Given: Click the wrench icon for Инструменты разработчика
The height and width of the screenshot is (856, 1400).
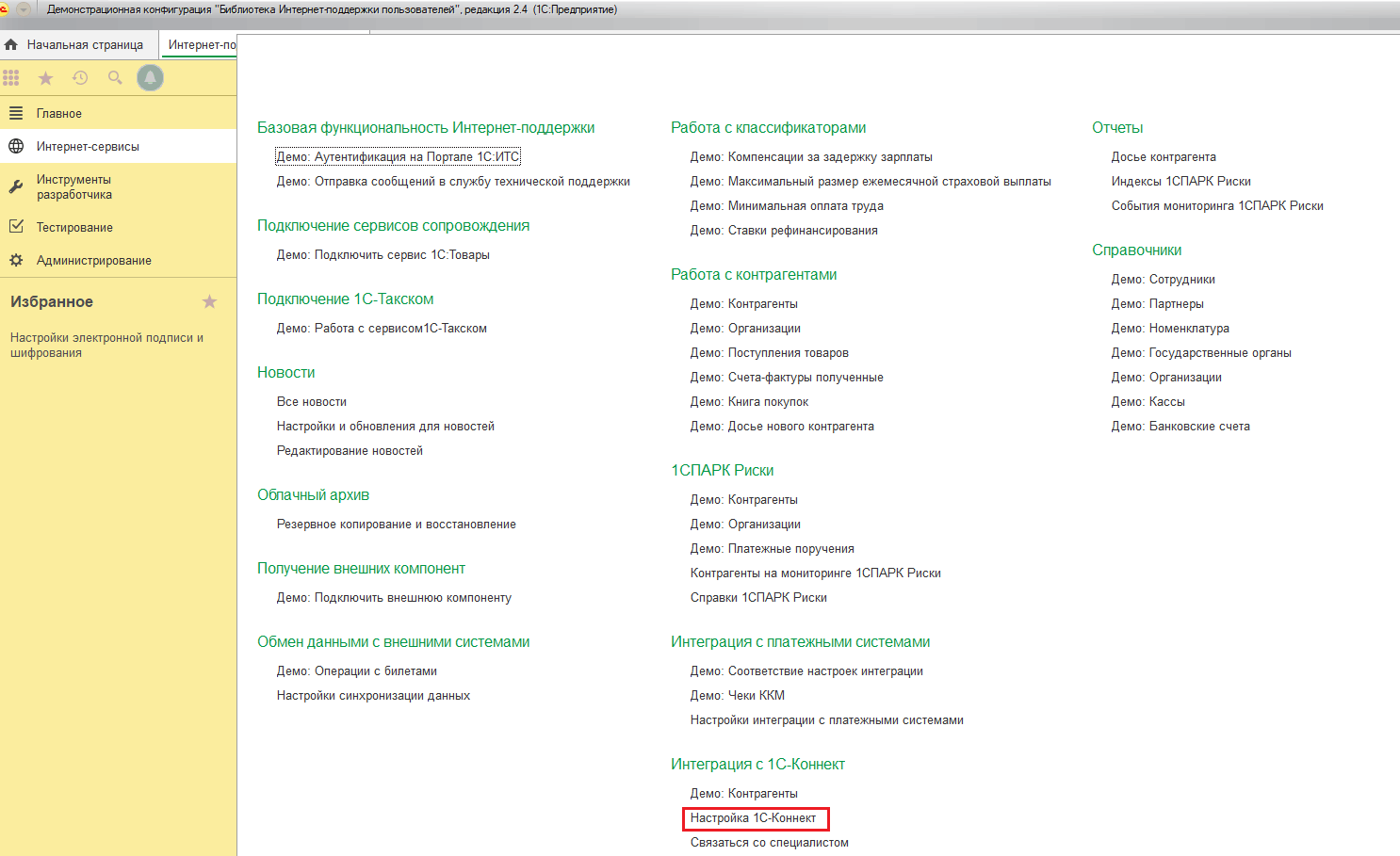Looking at the screenshot, I should [x=16, y=186].
